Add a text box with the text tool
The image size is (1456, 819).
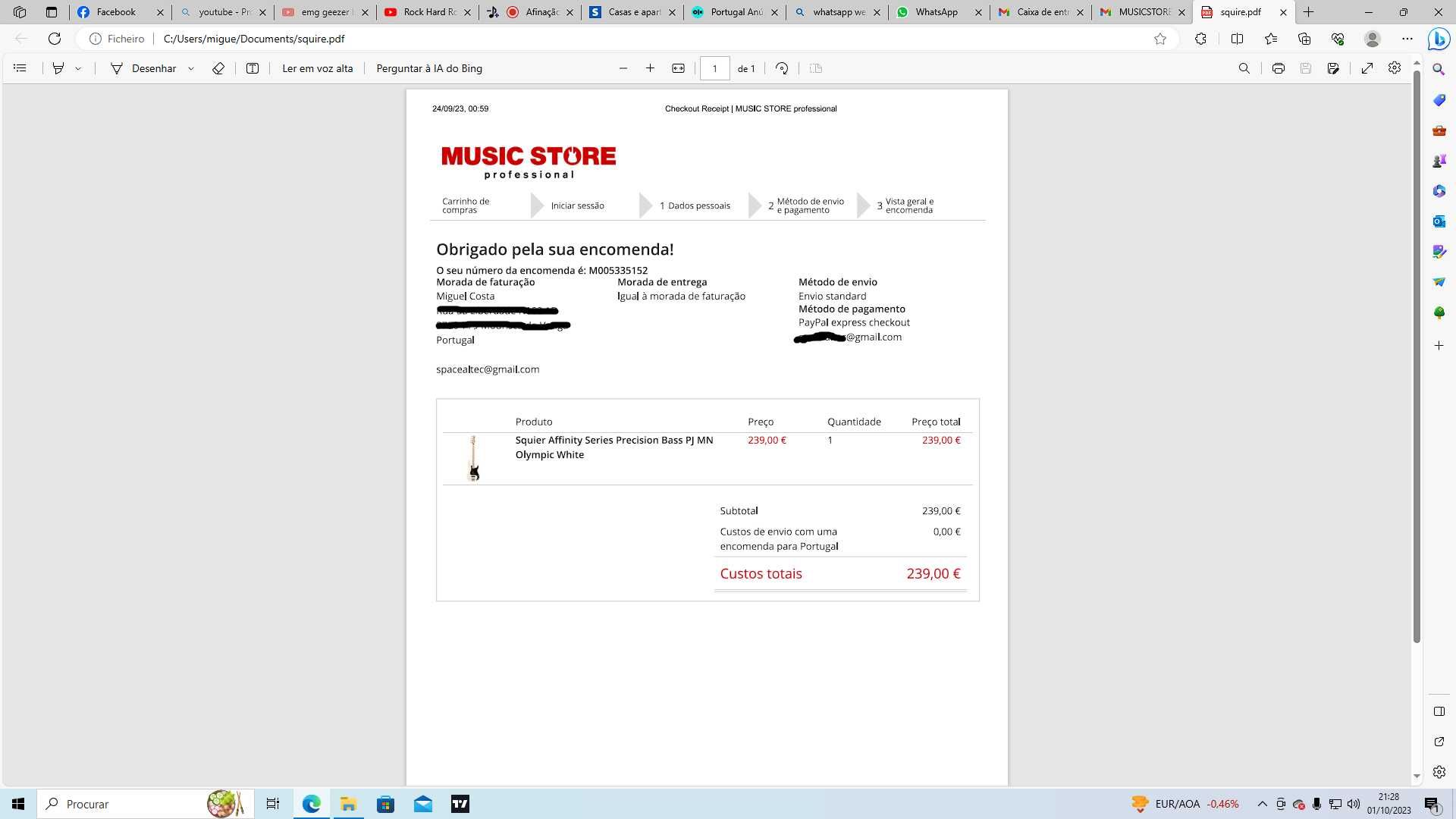(253, 68)
